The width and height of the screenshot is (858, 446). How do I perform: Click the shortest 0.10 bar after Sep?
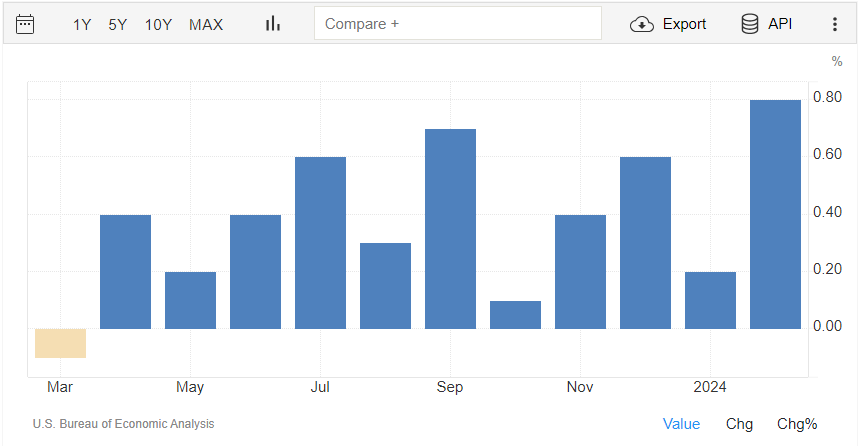pyautogui.click(x=515, y=315)
